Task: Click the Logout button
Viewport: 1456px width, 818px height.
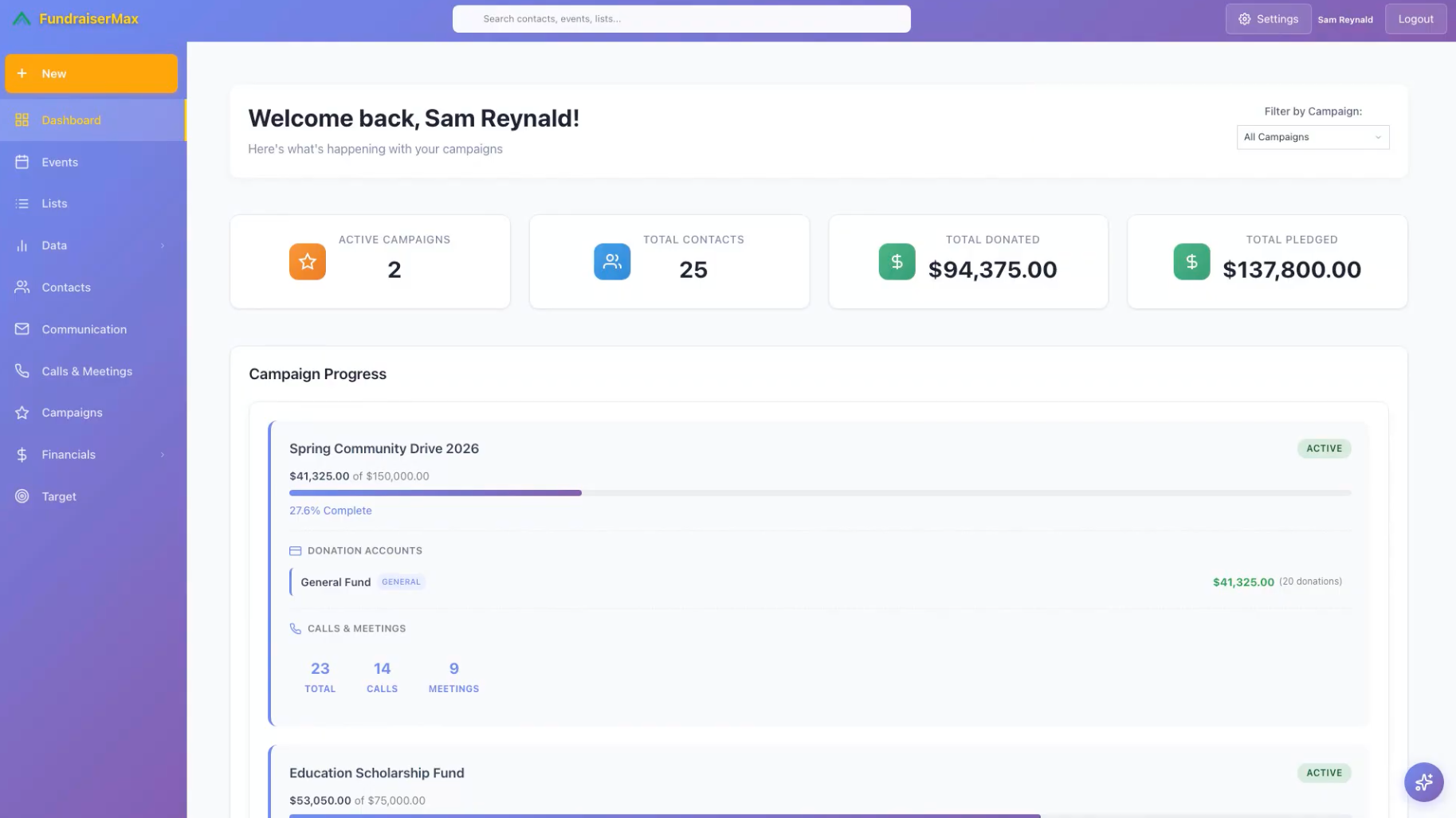Action: (x=1415, y=19)
